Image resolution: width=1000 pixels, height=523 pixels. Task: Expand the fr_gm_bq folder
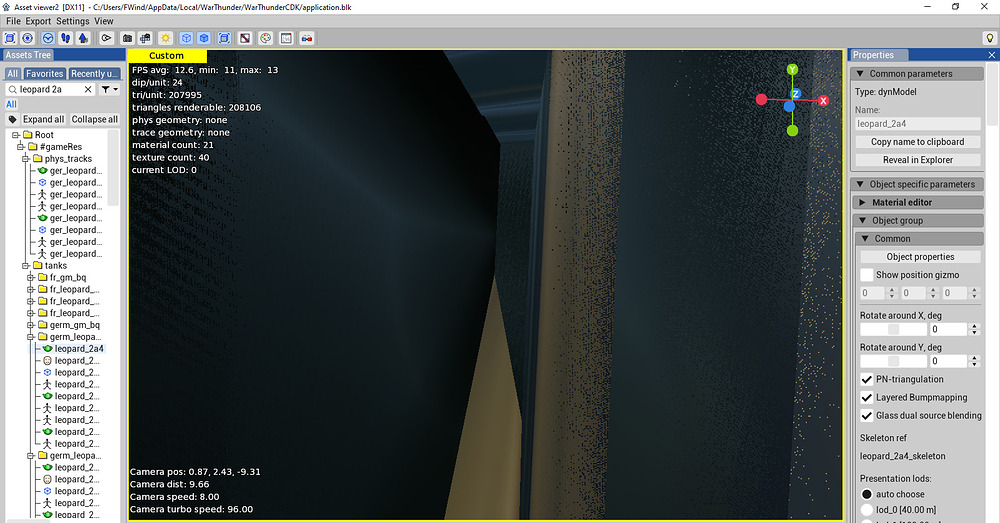tap(31, 277)
